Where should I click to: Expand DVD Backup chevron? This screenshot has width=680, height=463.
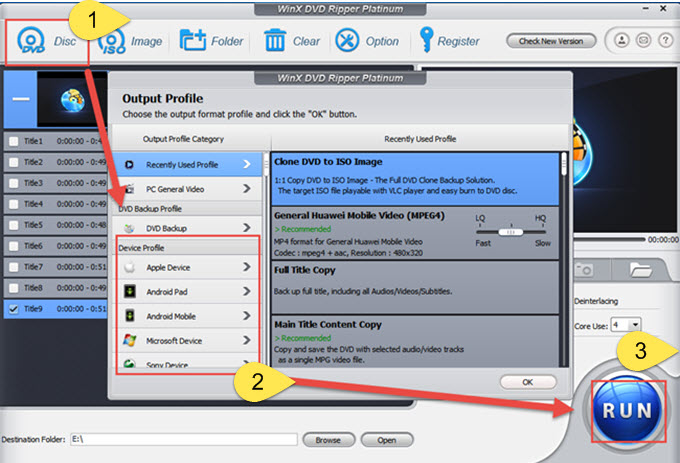coord(247,228)
